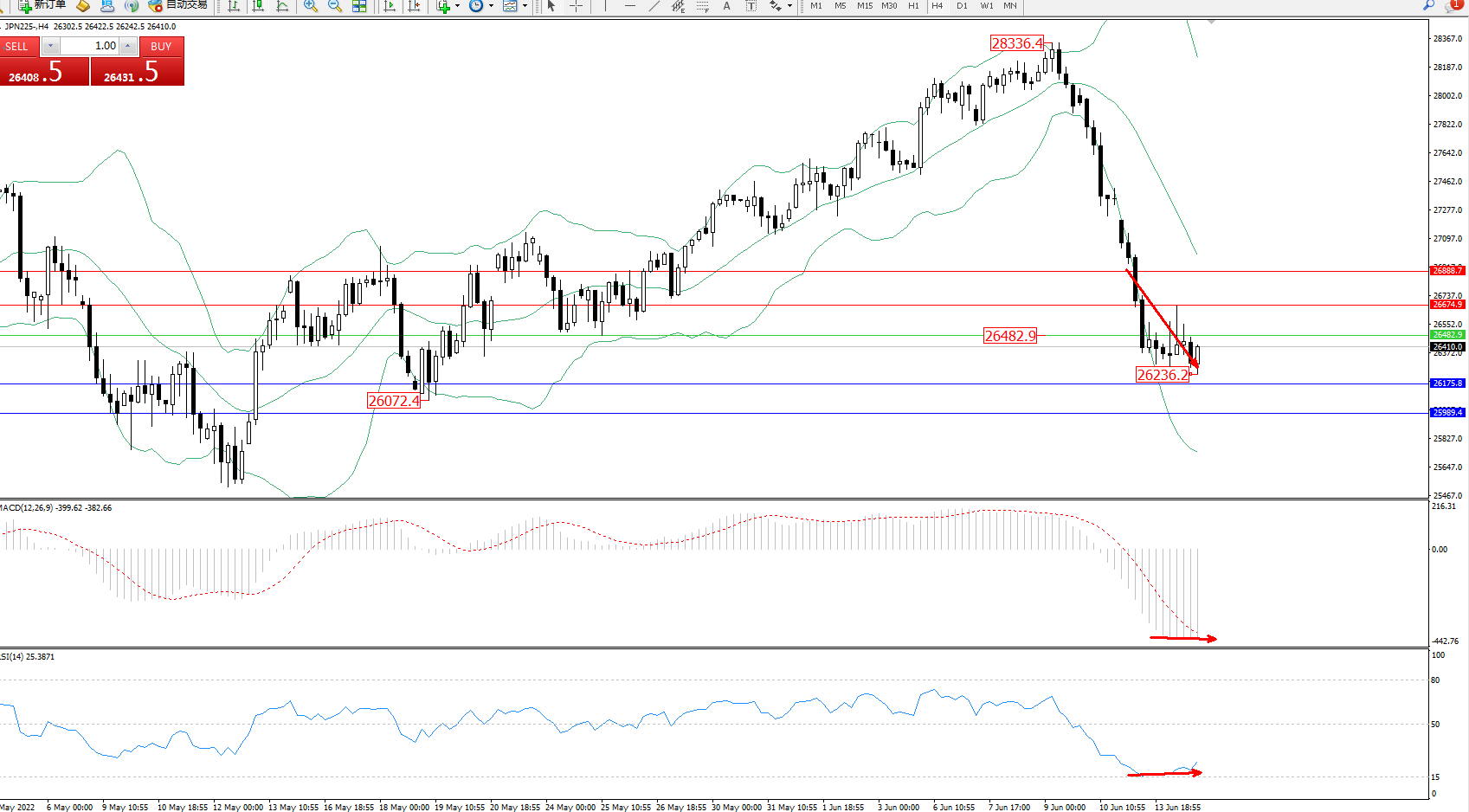
Task: Toggle the chart shift button
Action: pyautogui.click(x=414, y=6)
